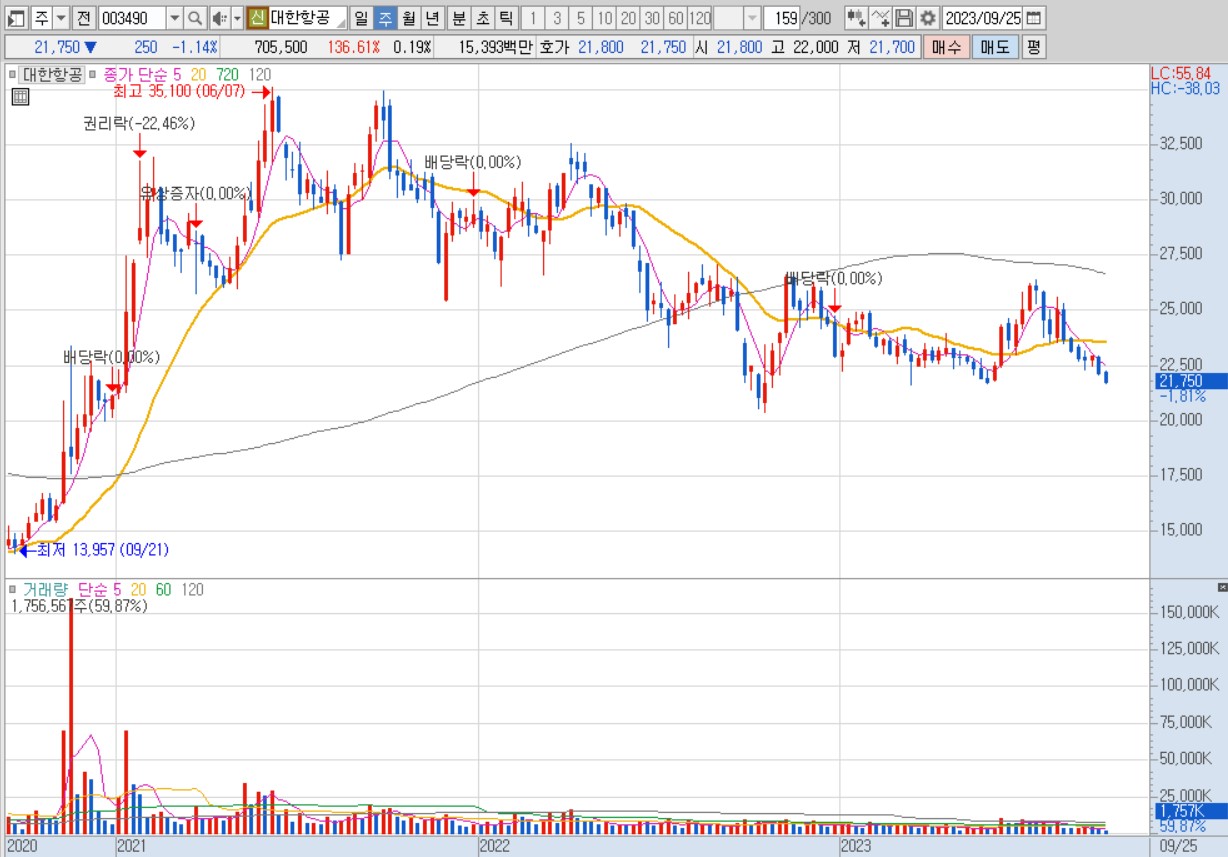Click the 136.61% volume ratio value

point(354,47)
